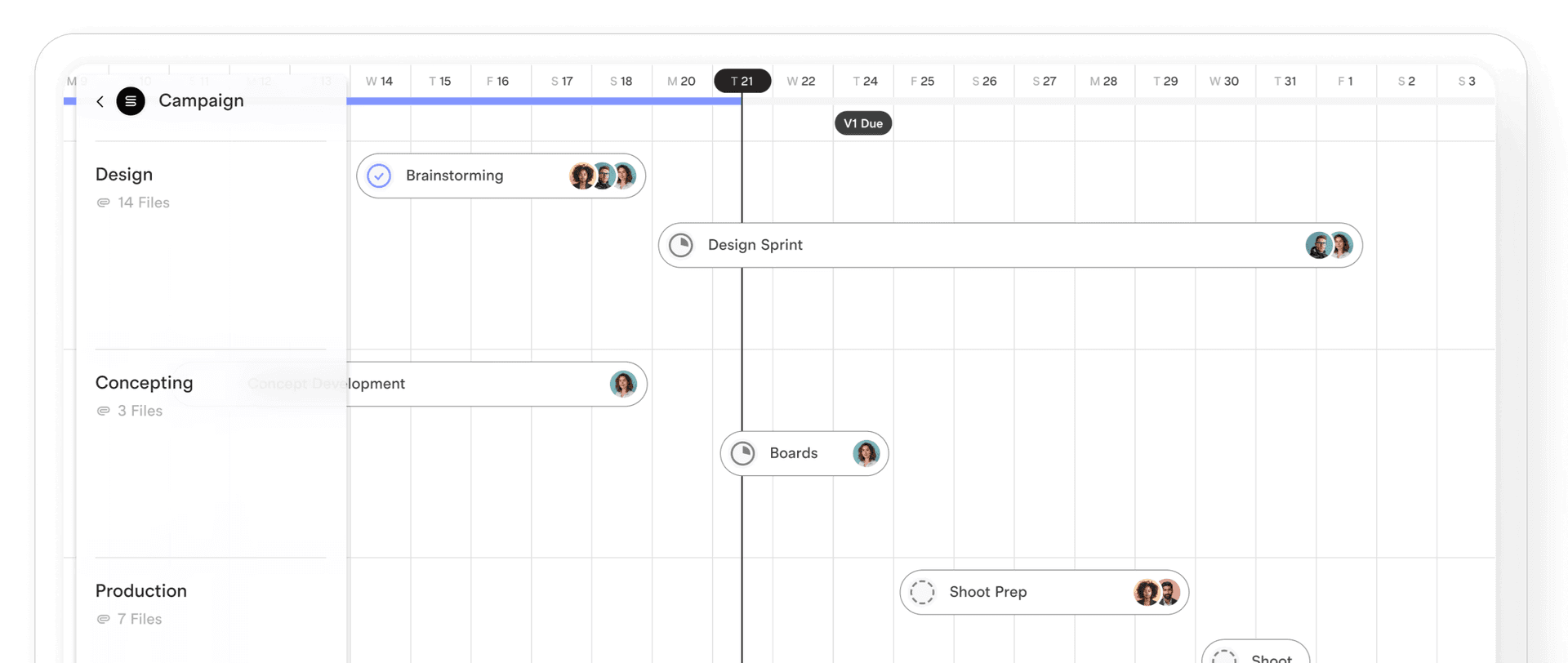Click the avatar on Boards task

(866, 453)
